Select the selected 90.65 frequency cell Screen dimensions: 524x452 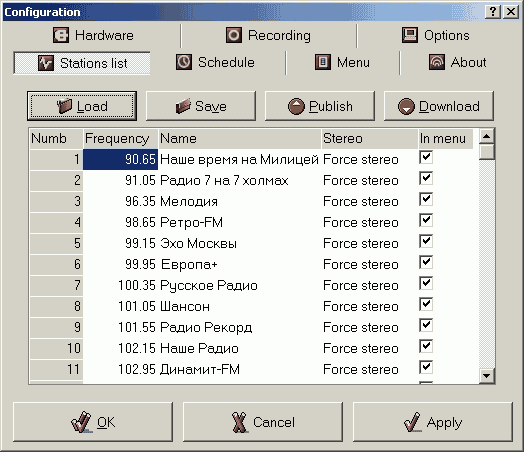click(x=120, y=159)
